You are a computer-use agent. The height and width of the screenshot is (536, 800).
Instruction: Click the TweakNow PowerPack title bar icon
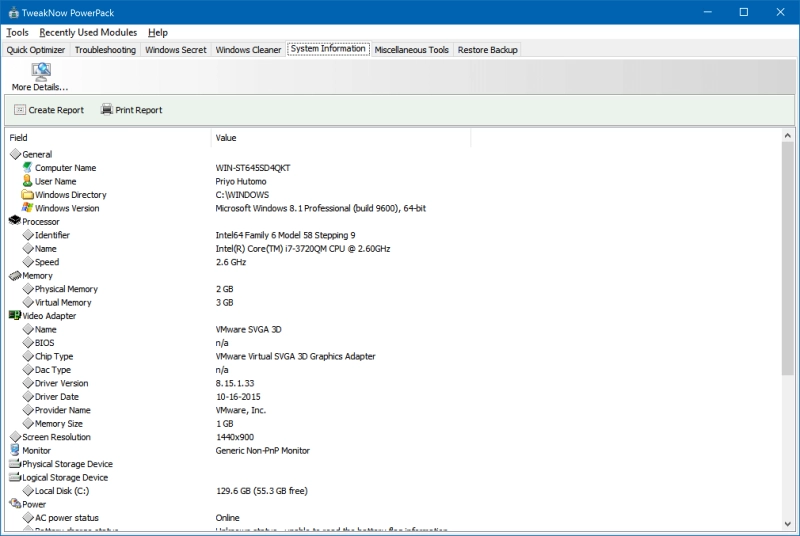pyautogui.click(x=14, y=13)
